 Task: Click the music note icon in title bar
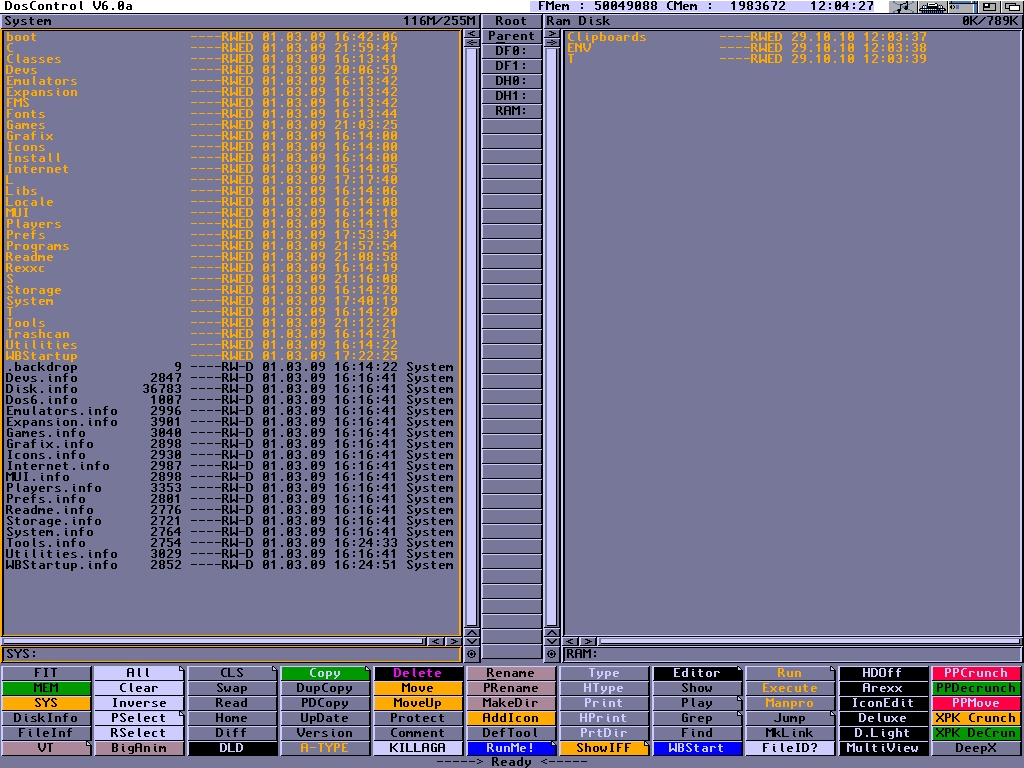(x=903, y=7)
